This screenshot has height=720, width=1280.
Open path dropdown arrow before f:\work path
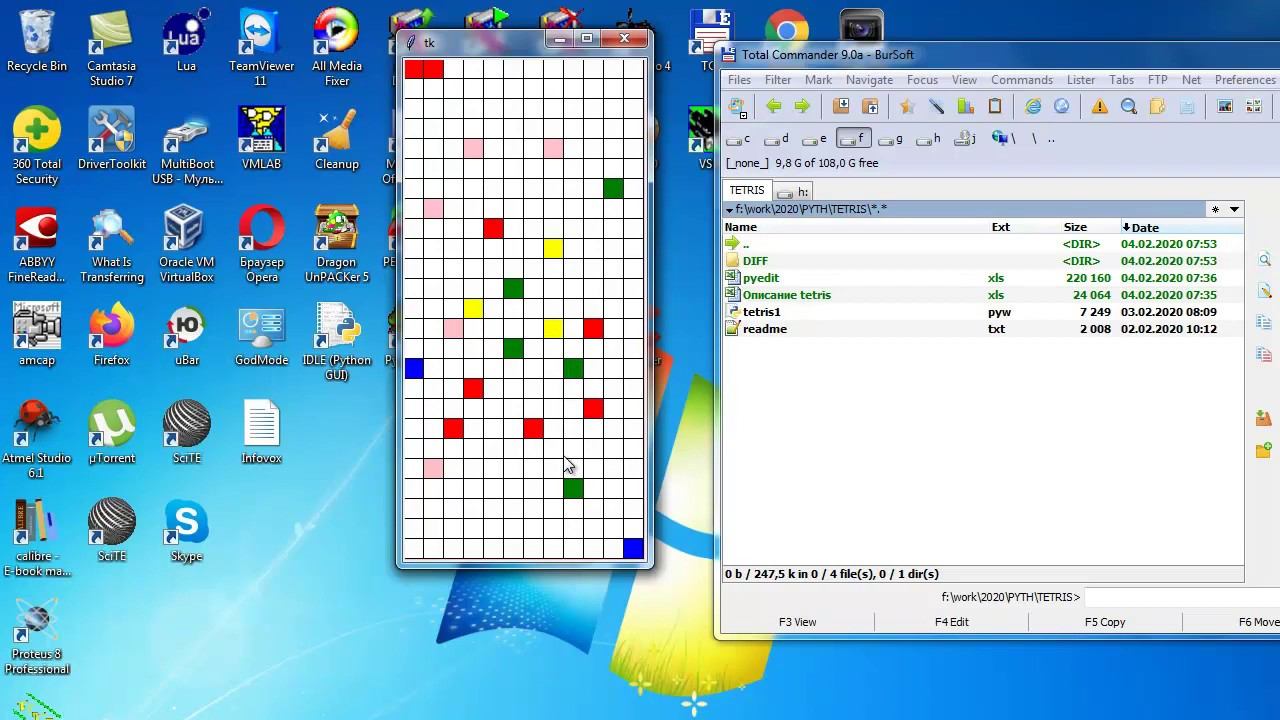(729, 210)
